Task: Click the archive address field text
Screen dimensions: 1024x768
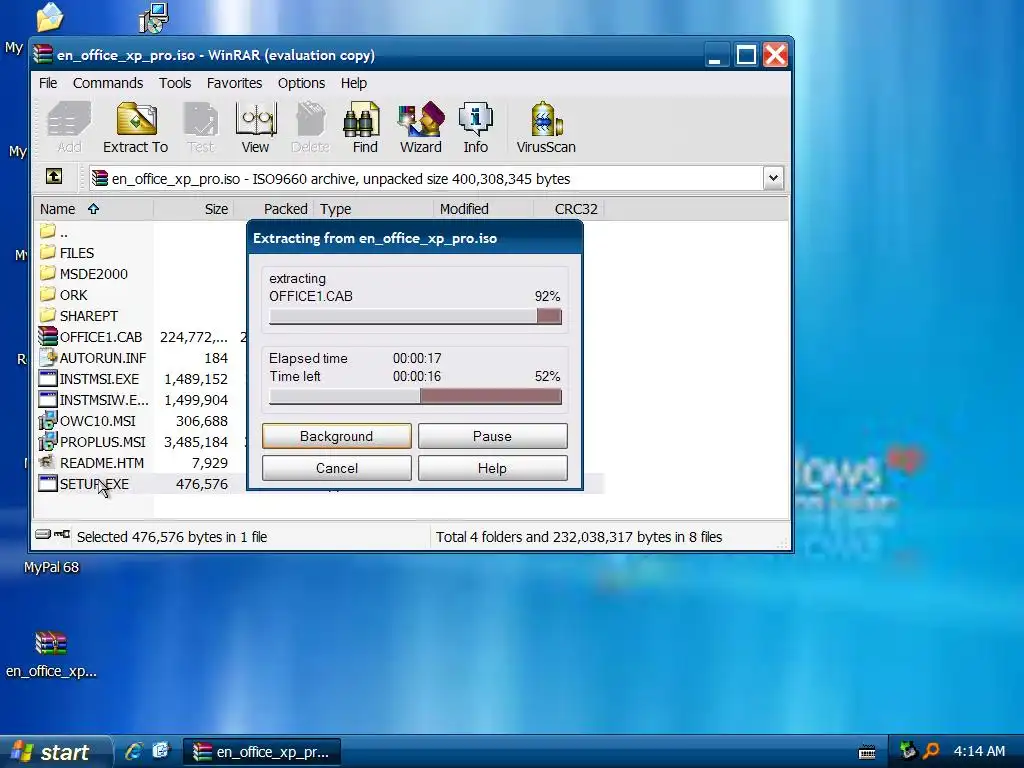Action: click(x=341, y=179)
